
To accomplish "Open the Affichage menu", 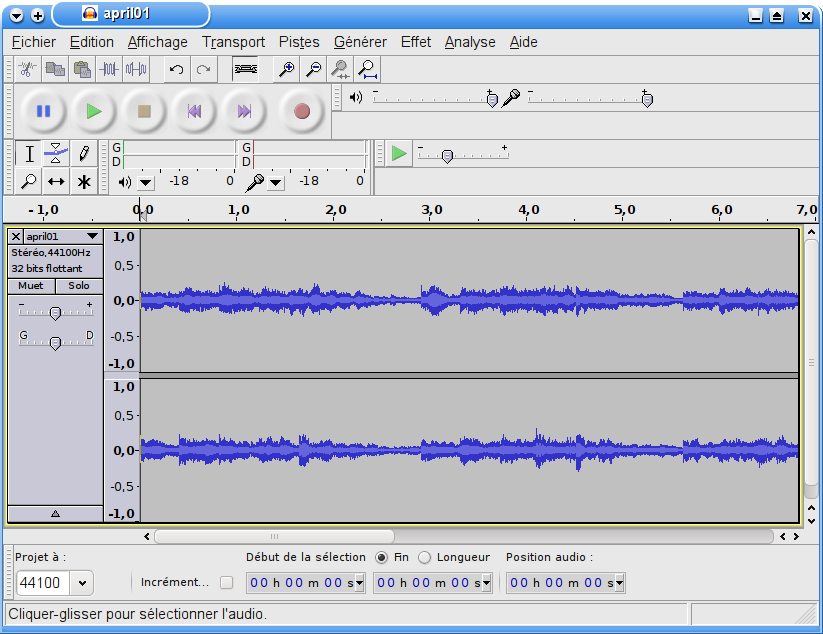I will coord(157,42).
